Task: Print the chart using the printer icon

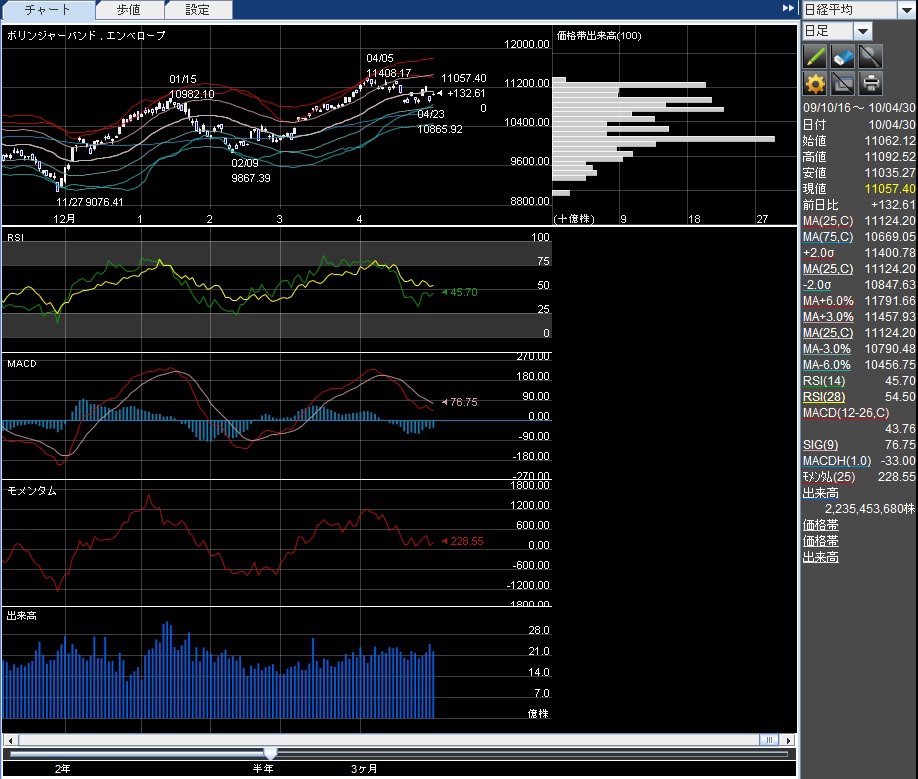Action: [x=870, y=83]
